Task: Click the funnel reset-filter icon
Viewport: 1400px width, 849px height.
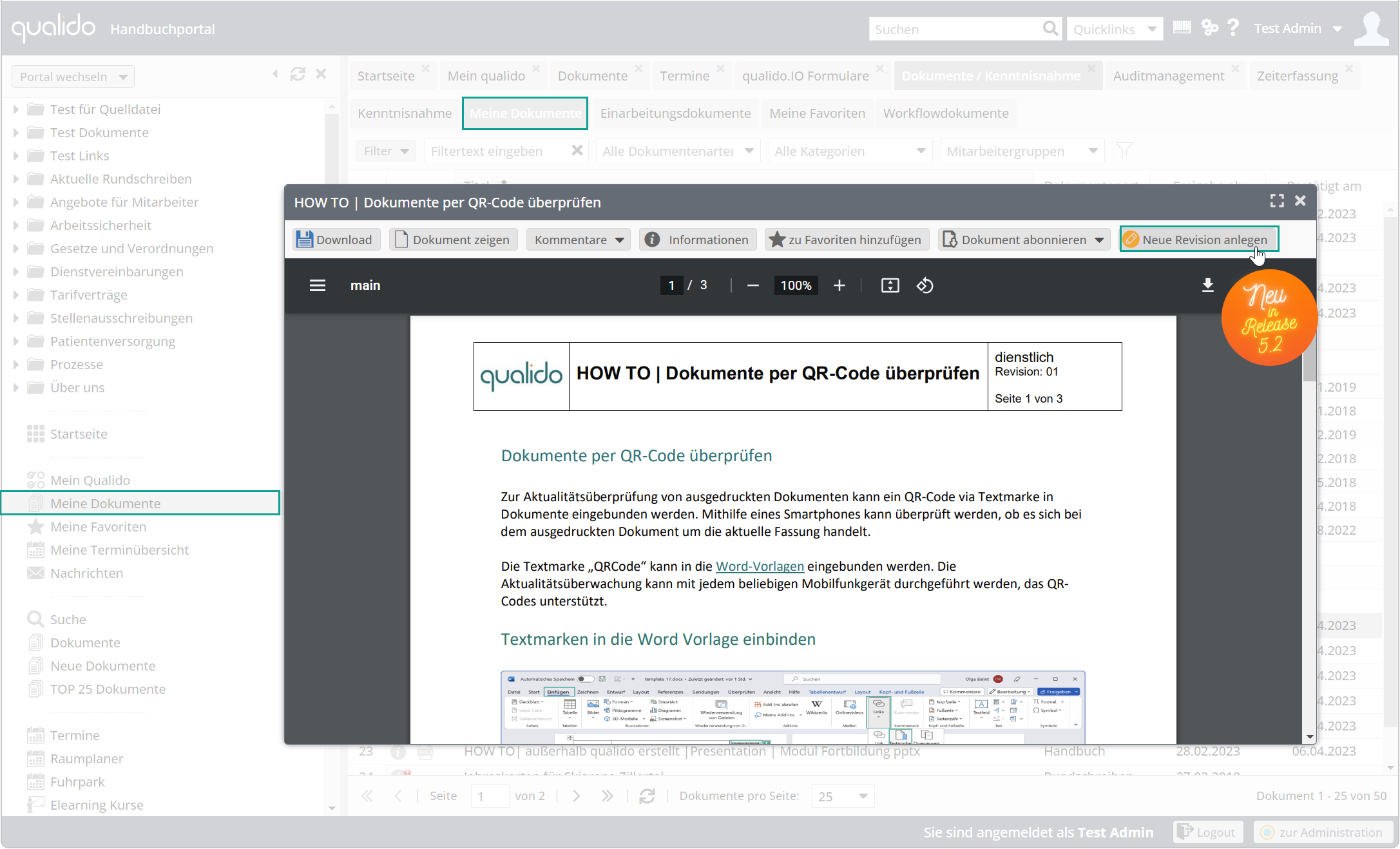Action: click(1124, 151)
